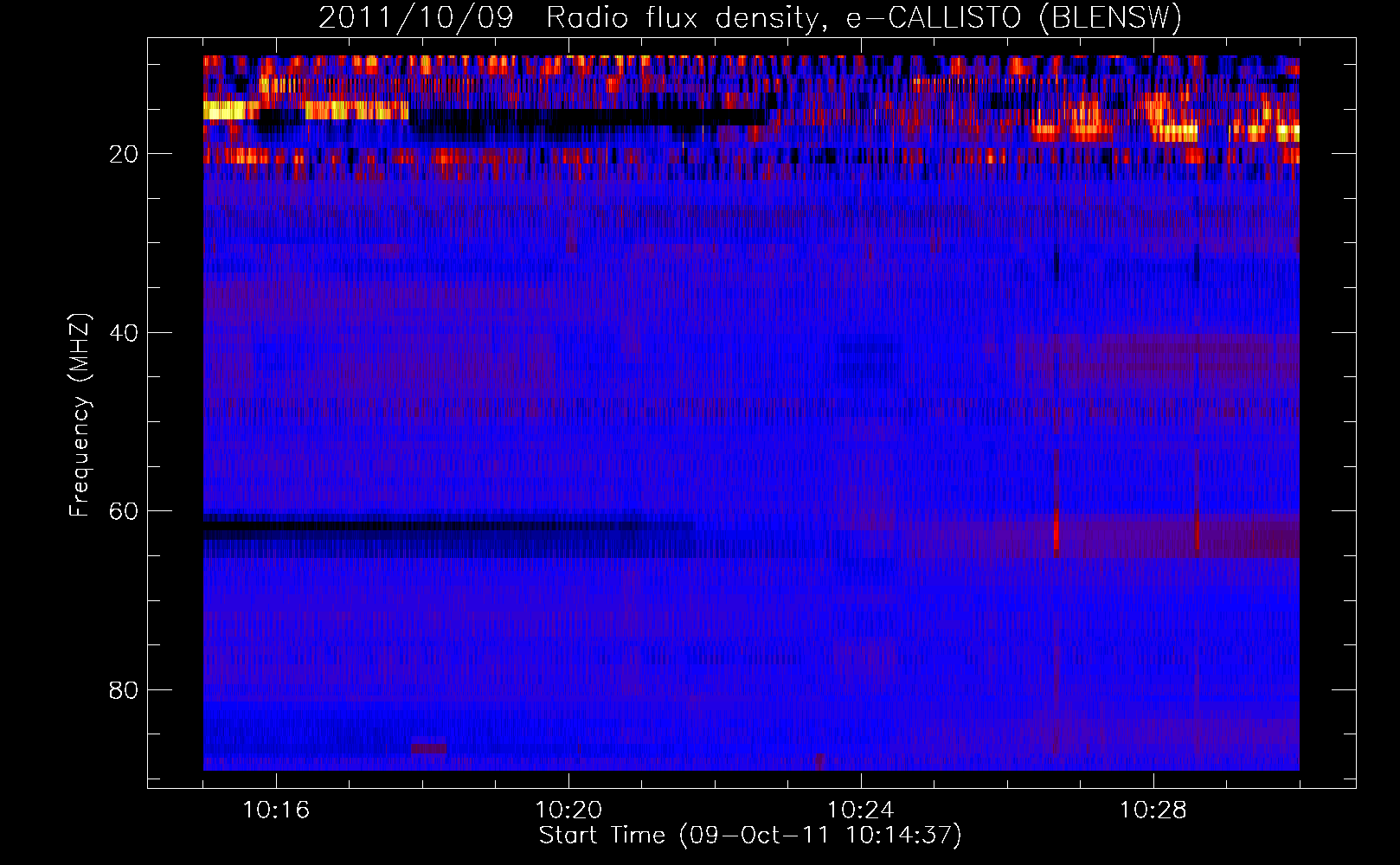Click the "10:16" time tick label
Screen dimensions: 1400x865
[276, 811]
